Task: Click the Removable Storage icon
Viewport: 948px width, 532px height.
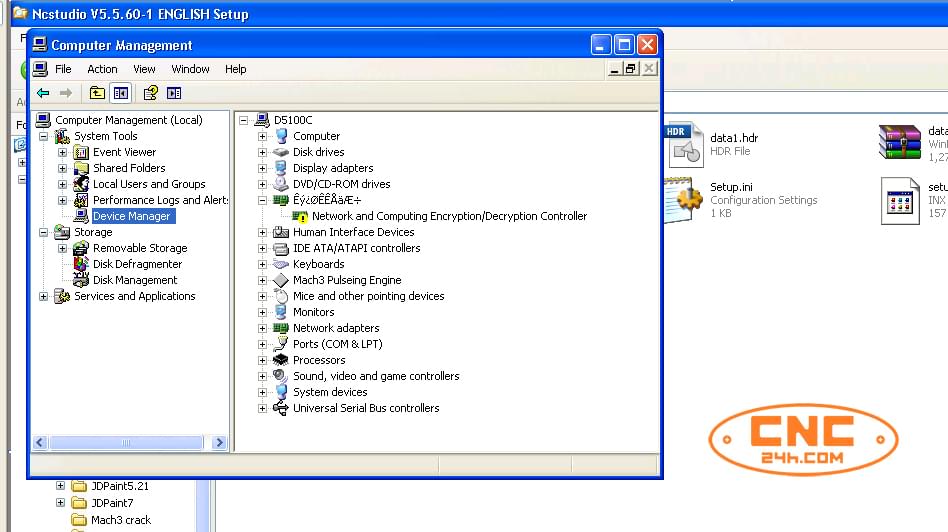Action: pyautogui.click(x=81, y=248)
